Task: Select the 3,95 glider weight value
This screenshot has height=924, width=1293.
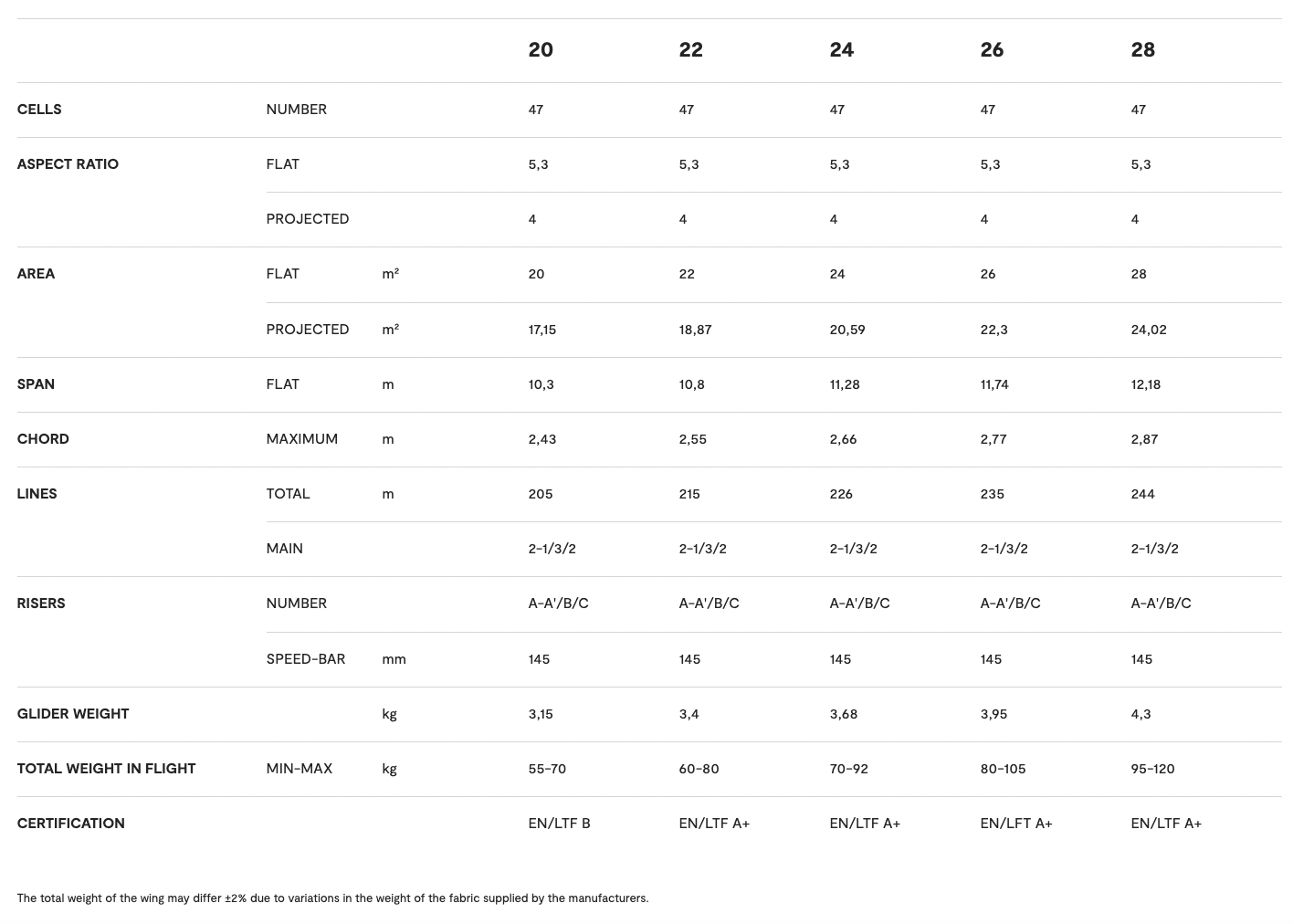Action: (x=993, y=714)
